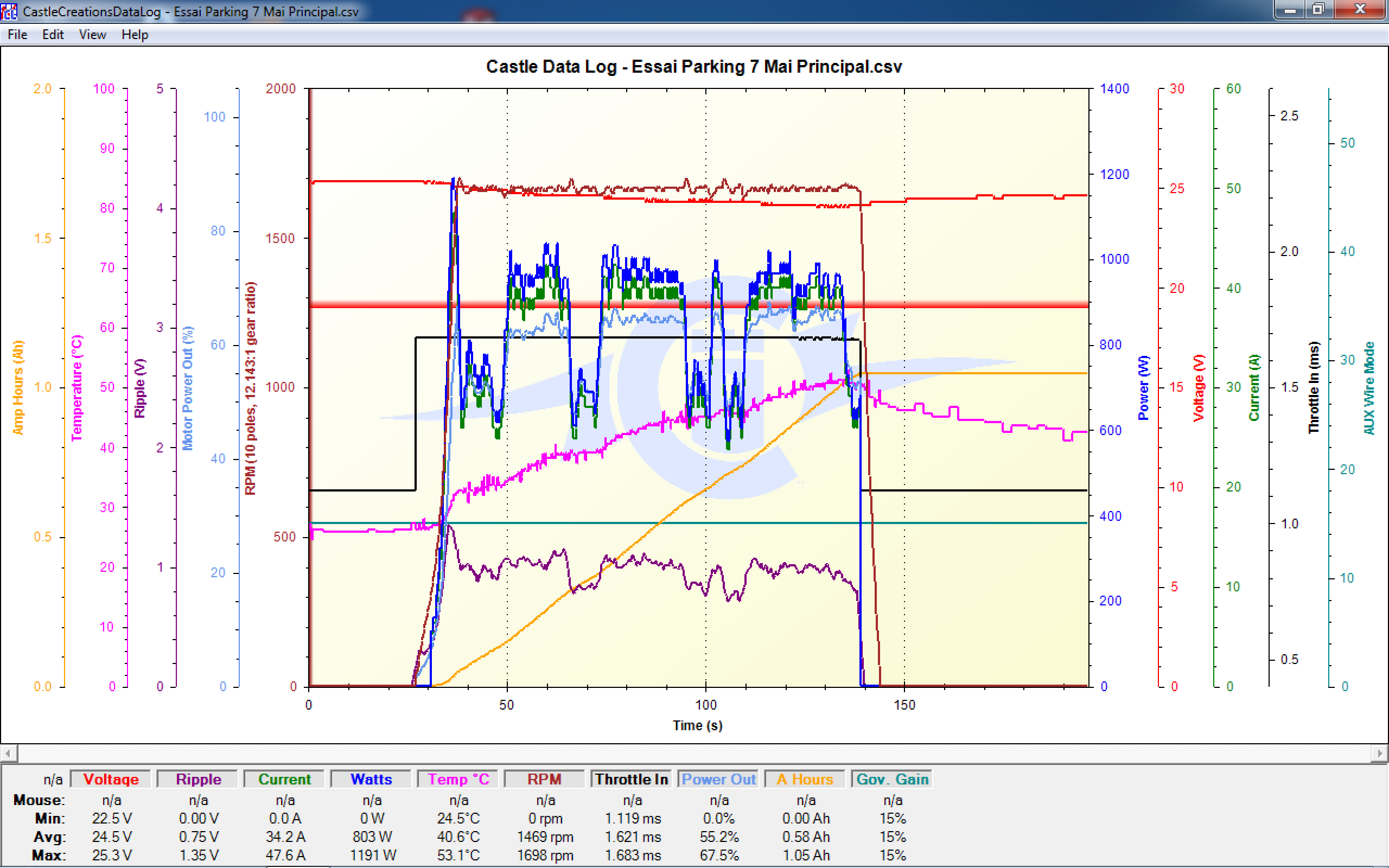This screenshot has height=868, width=1389.
Task: Click the Min voltage value 22.5 V
Action: pos(112,818)
